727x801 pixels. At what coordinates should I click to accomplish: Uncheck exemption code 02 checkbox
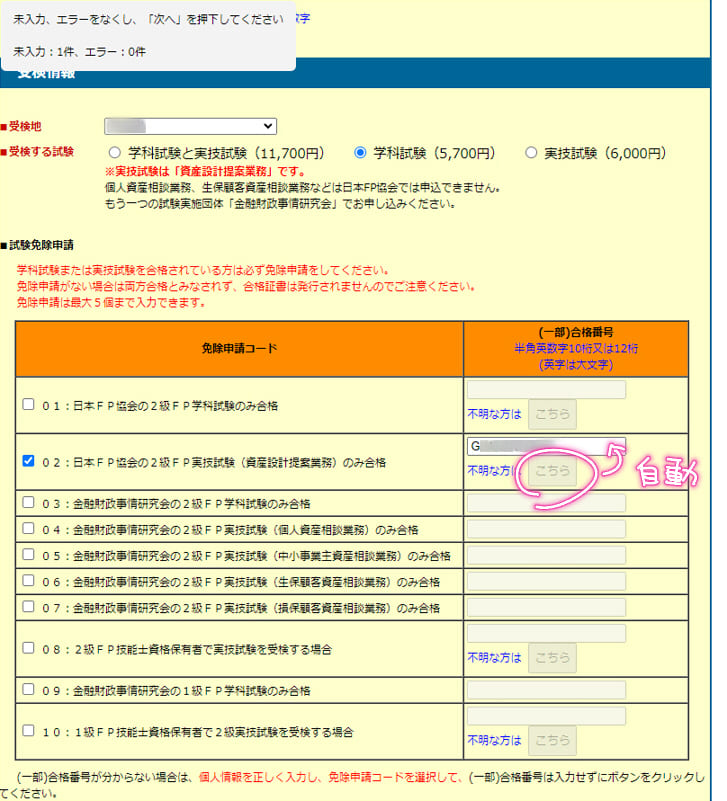(x=28, y=462)
